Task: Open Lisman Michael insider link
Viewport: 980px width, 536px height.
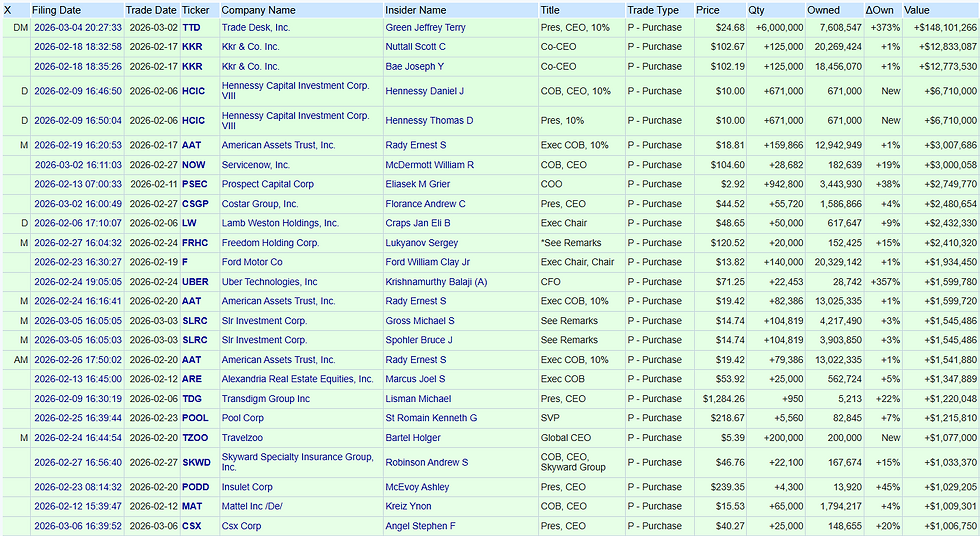Action: pos(418,399)
